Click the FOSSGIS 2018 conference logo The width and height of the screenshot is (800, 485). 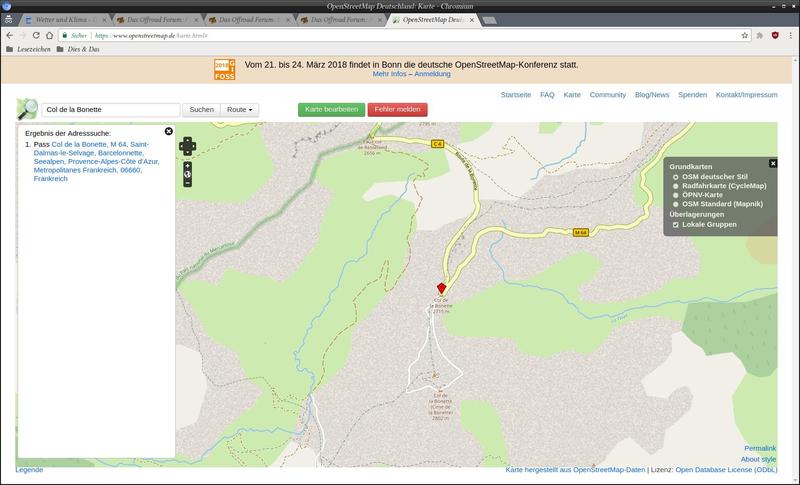point(224,69)
